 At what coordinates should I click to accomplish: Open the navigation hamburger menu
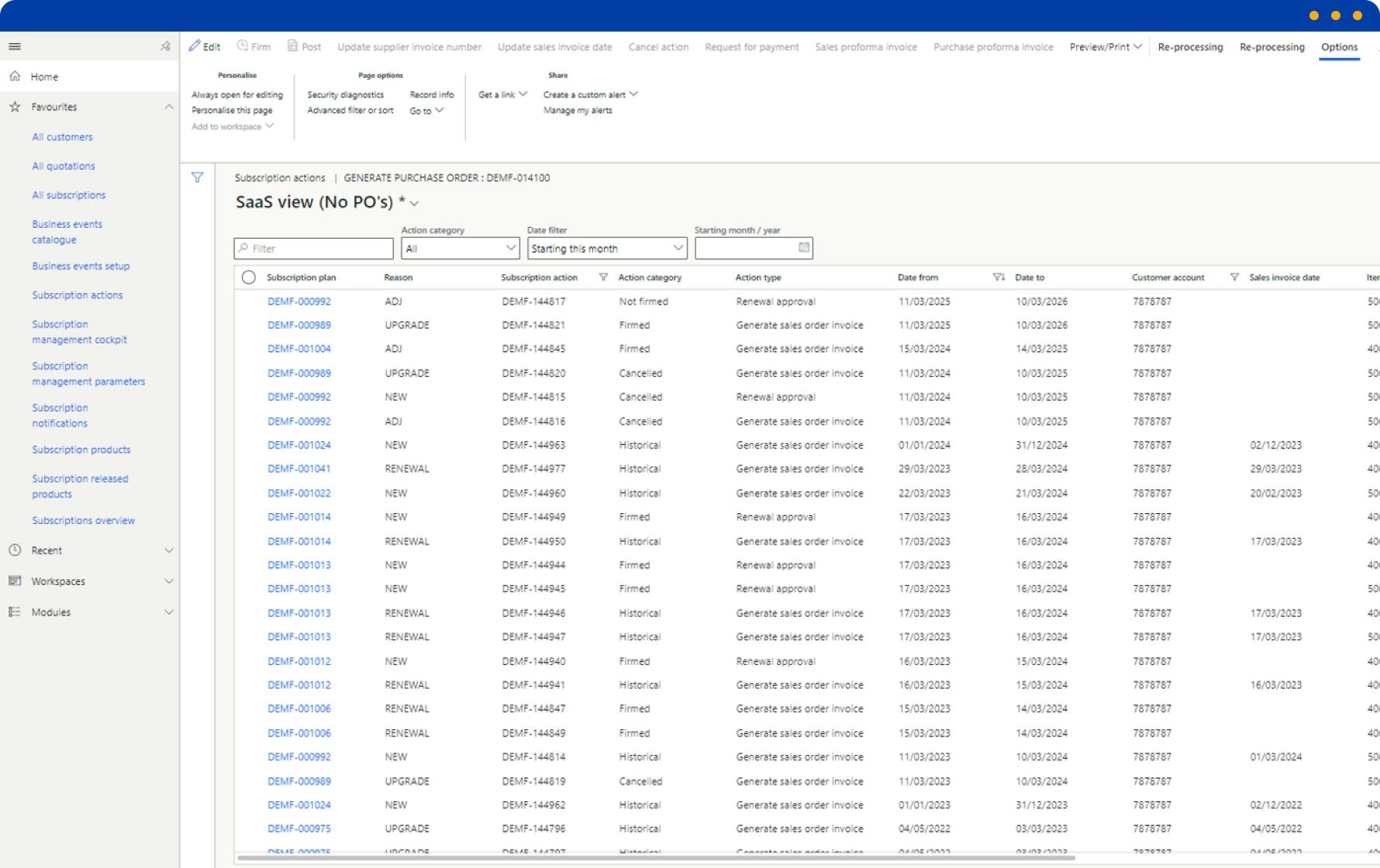14,46
